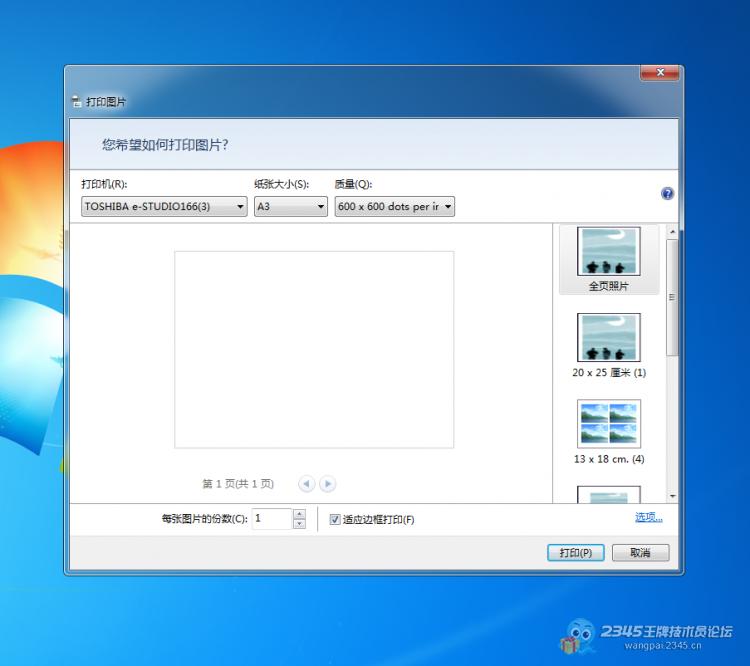This screenshot has width=750, height=666.
Task: Increase the number of copies
Action: click(299, 514)
